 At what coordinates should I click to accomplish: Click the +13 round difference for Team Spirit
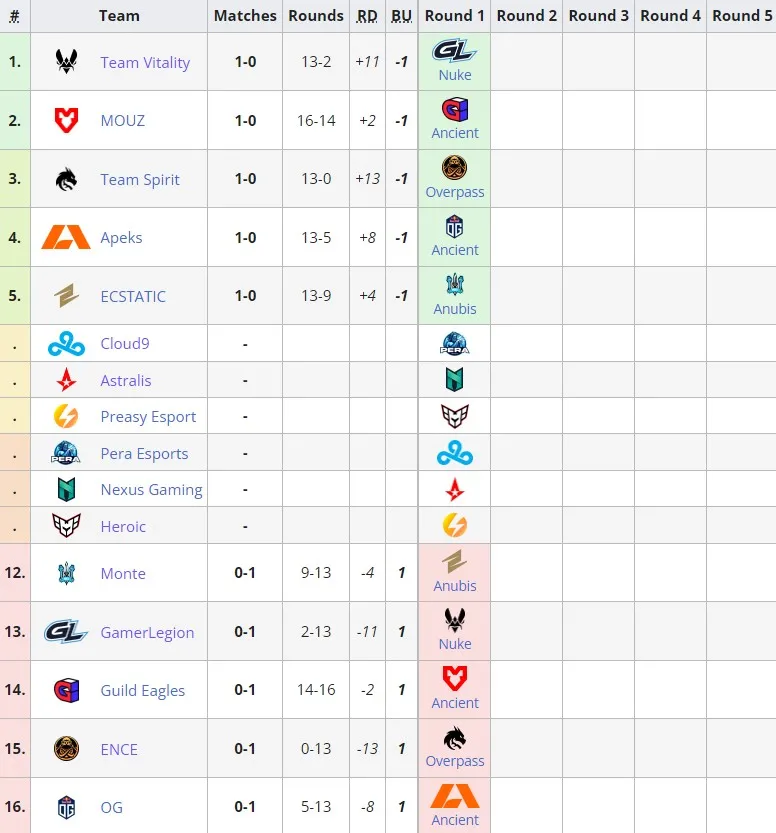tap(368, 178)
